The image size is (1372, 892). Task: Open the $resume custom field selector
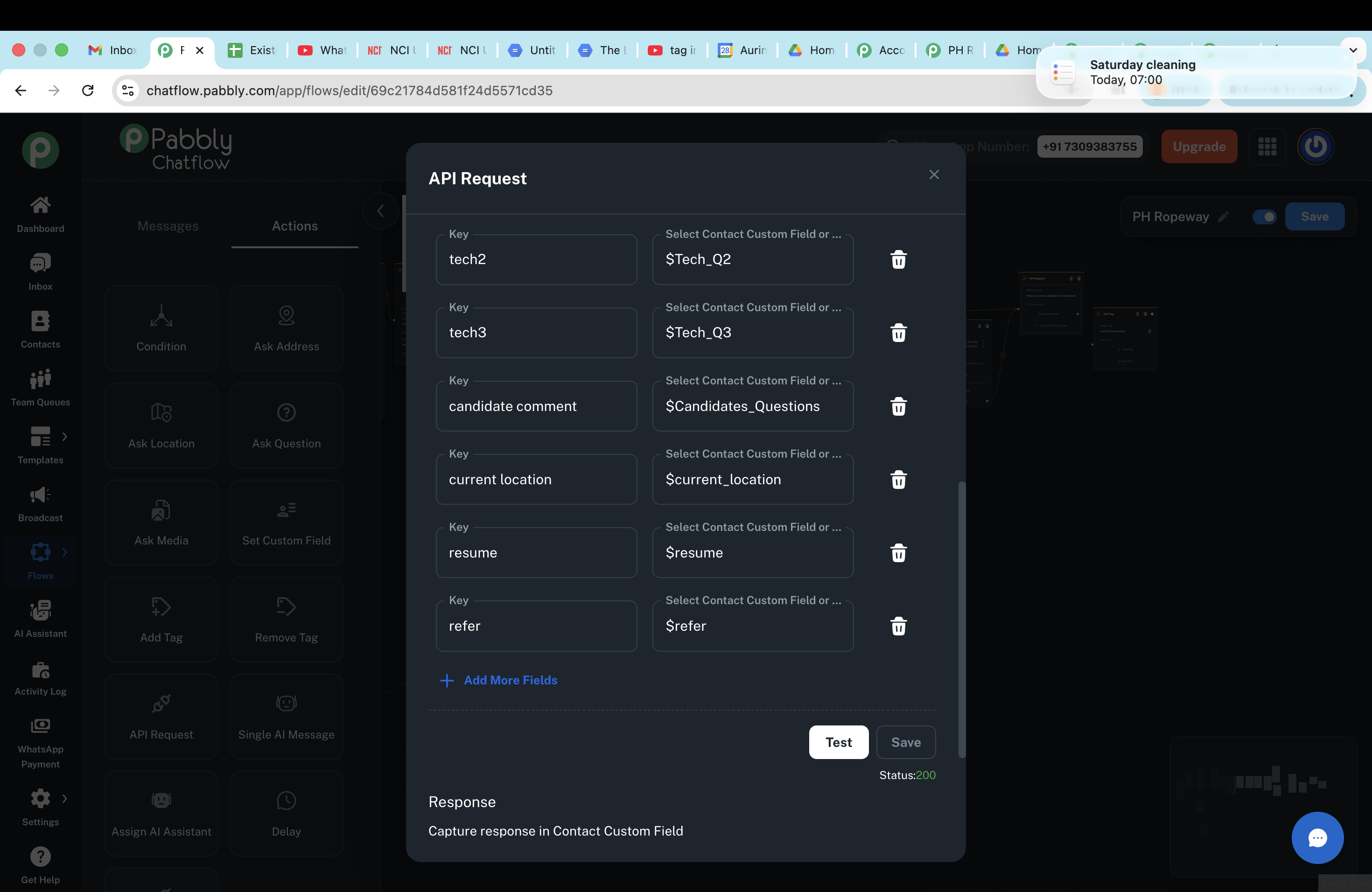point(753,553)
